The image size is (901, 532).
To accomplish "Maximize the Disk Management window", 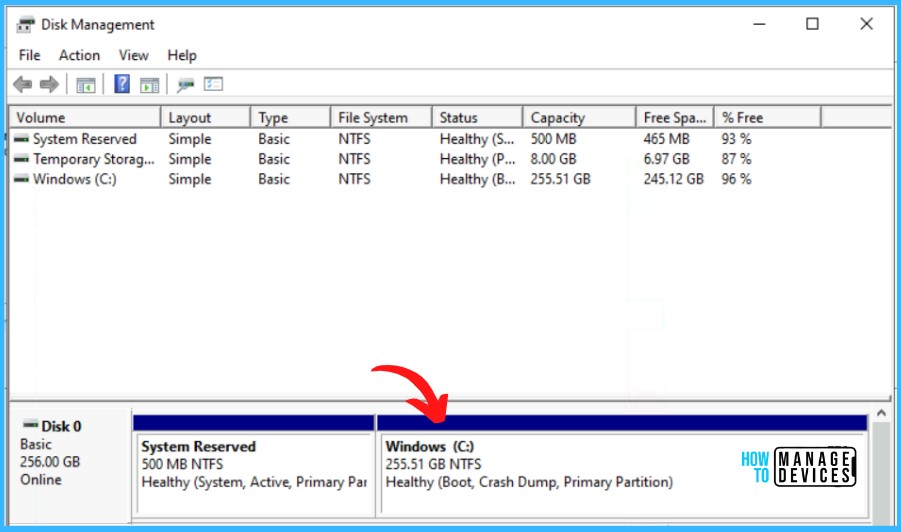I will tap(812, 24).
